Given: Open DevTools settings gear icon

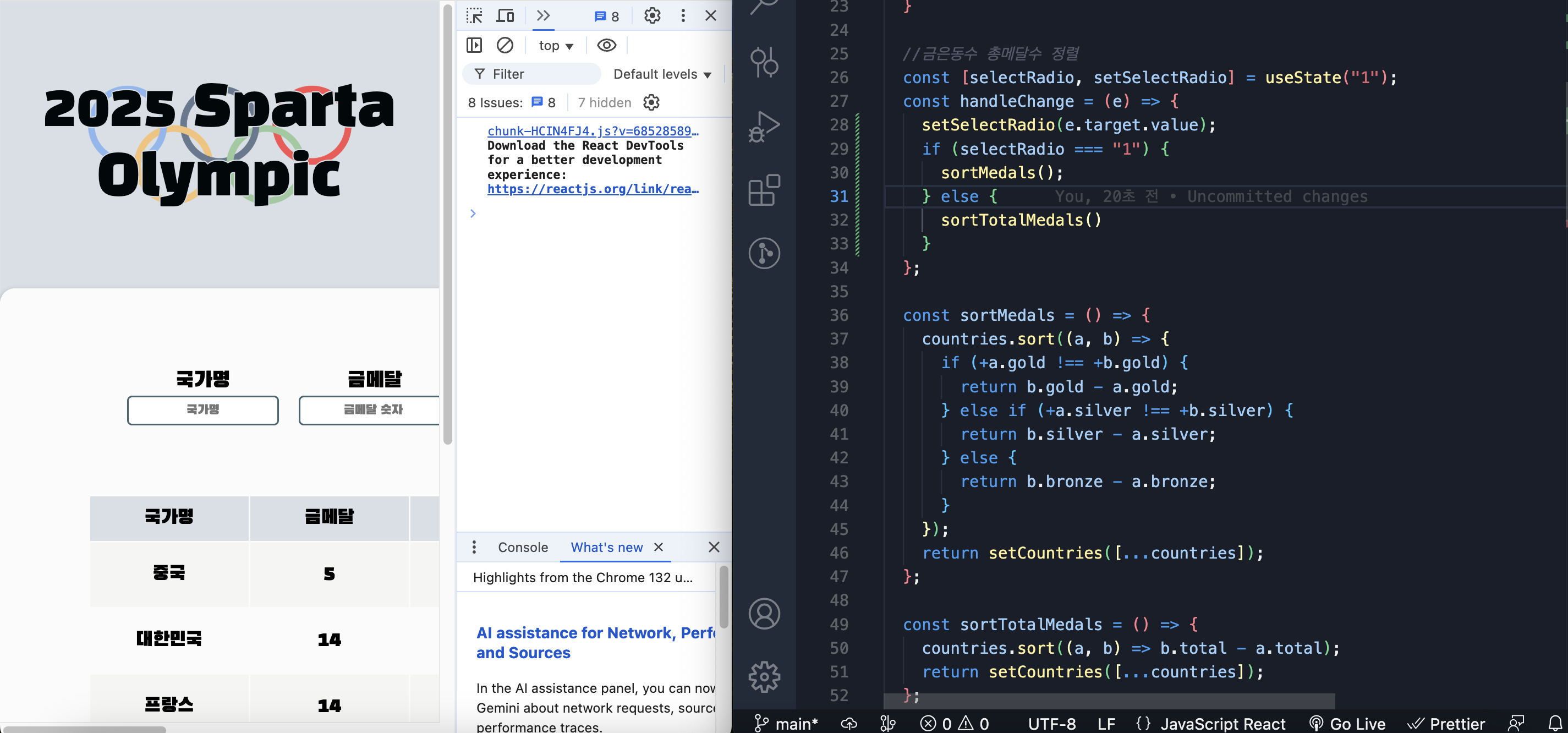Looking at the screenshot, I should tap(652, 16).
